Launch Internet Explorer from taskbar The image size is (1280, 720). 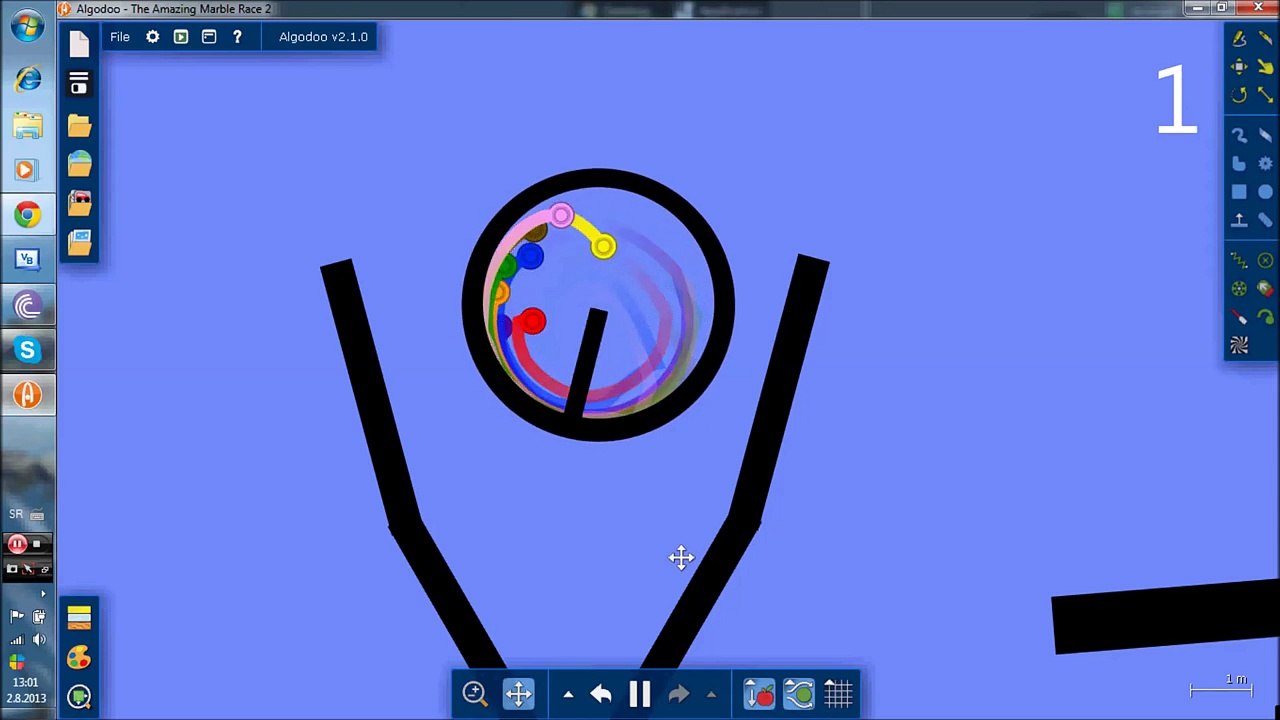click(27, 79)
